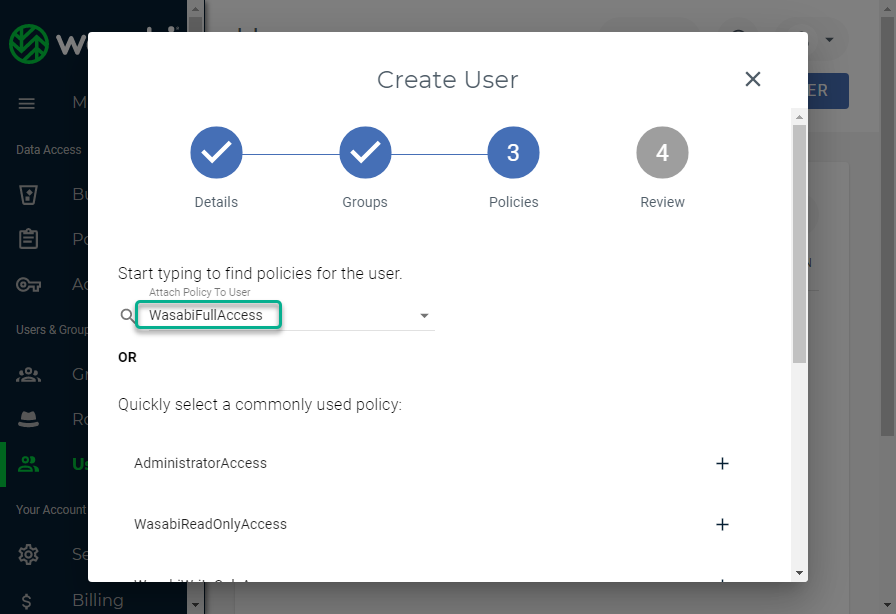
Task: Go back to the Groups step circle
Action: tap(365, 153)
